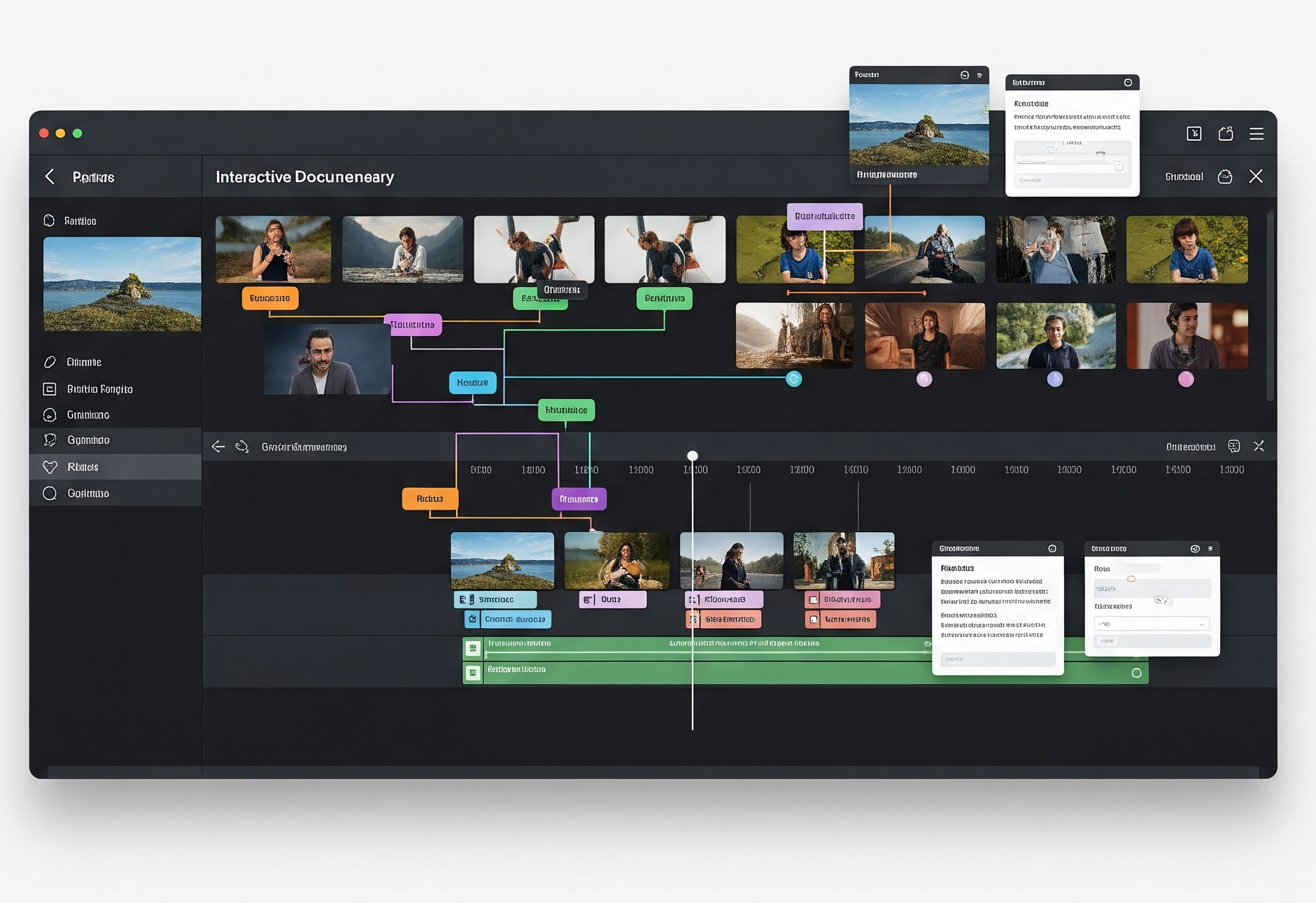Screen dimensions: 1316x903
Task: Toggle the circle at the green track's right end
Action: point(1136,673)
